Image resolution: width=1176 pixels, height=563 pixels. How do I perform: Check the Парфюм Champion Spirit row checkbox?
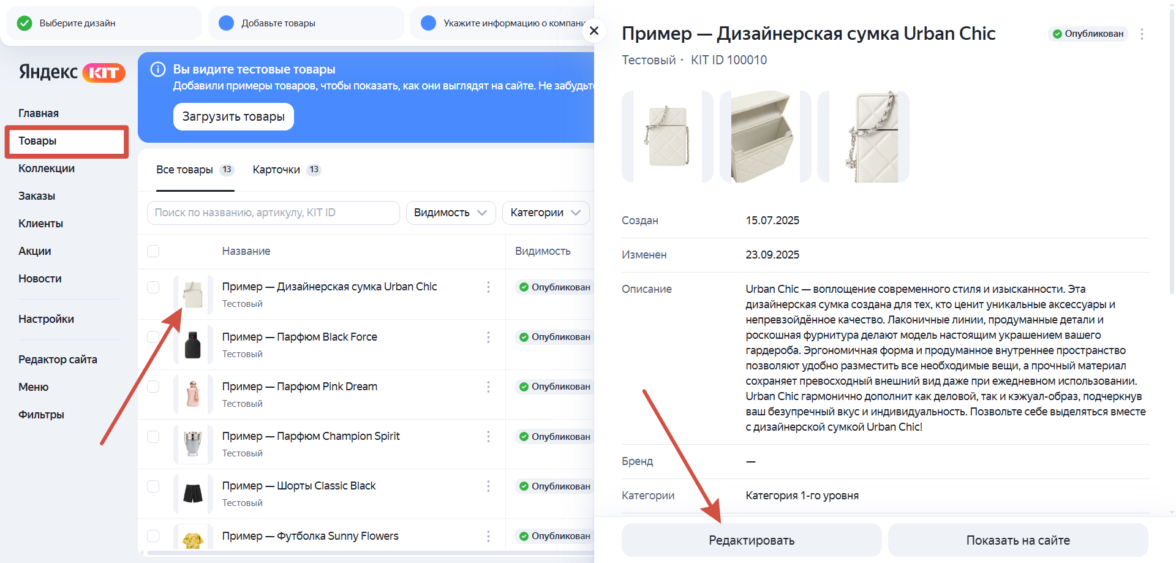pyautogui.click(x=153, y=436)
